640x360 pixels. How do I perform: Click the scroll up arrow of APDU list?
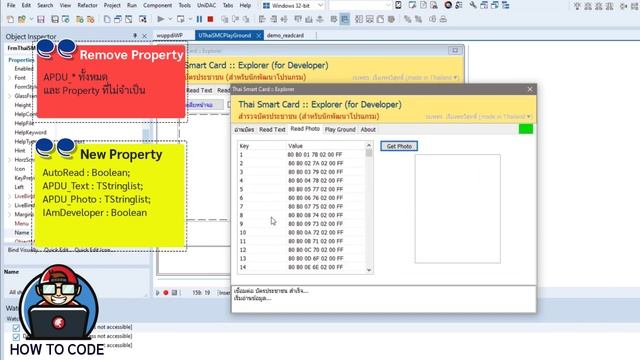point(369,145)
